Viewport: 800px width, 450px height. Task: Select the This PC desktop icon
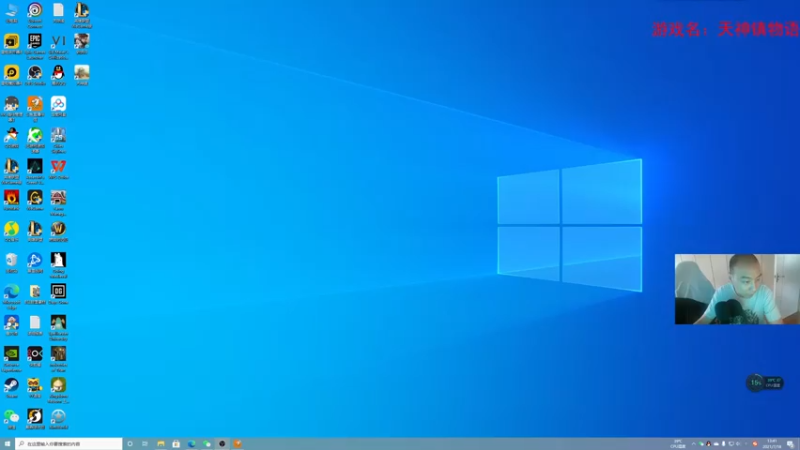(11, 13)
